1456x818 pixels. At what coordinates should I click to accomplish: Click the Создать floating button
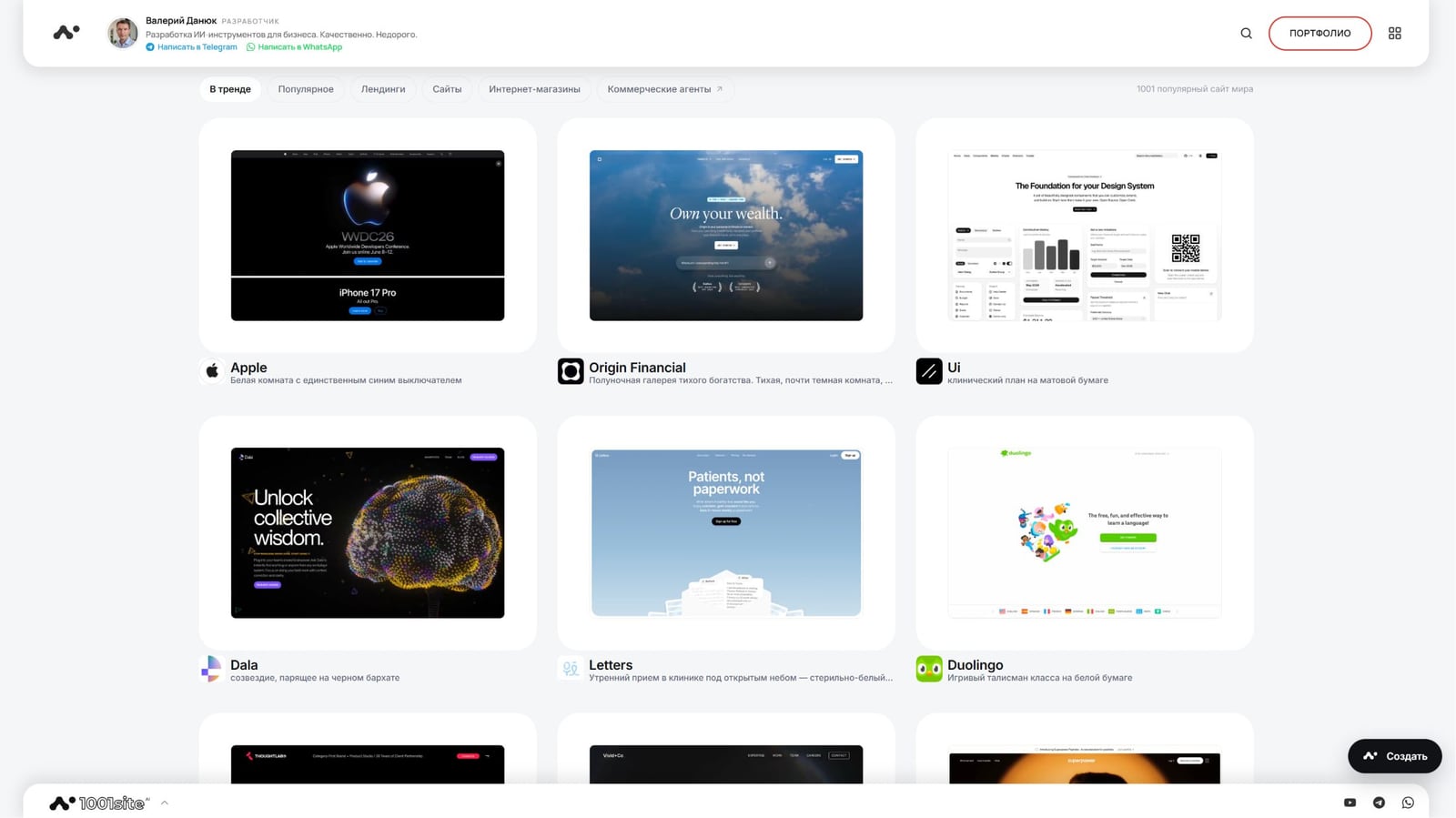tap(1394, 756)
